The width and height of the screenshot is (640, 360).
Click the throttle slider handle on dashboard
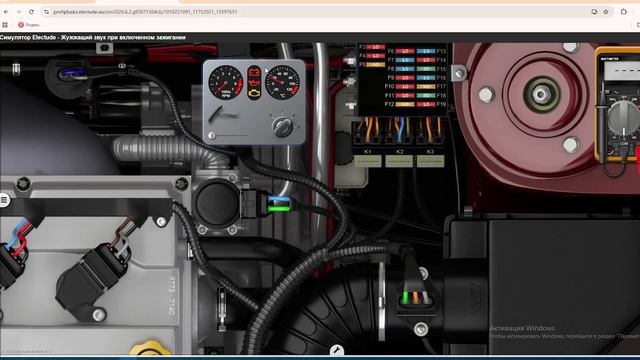pos(211,136)
